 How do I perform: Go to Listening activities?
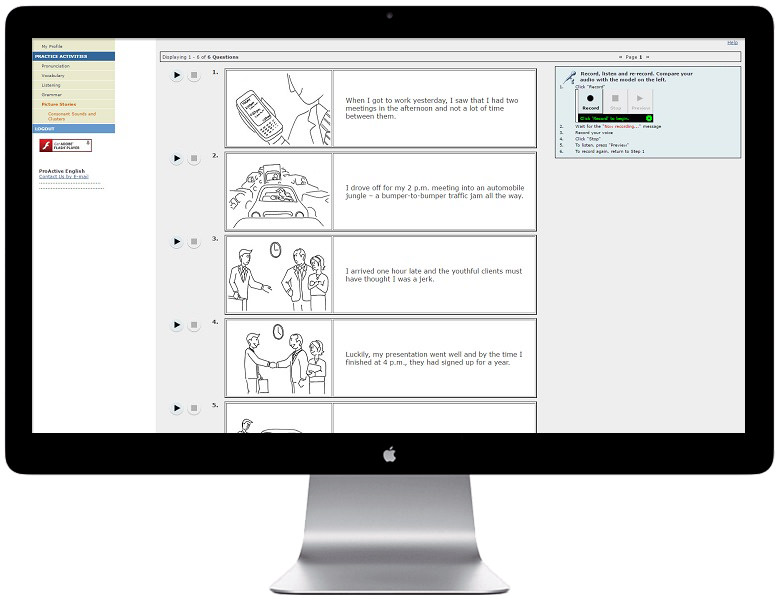point(52,85)
